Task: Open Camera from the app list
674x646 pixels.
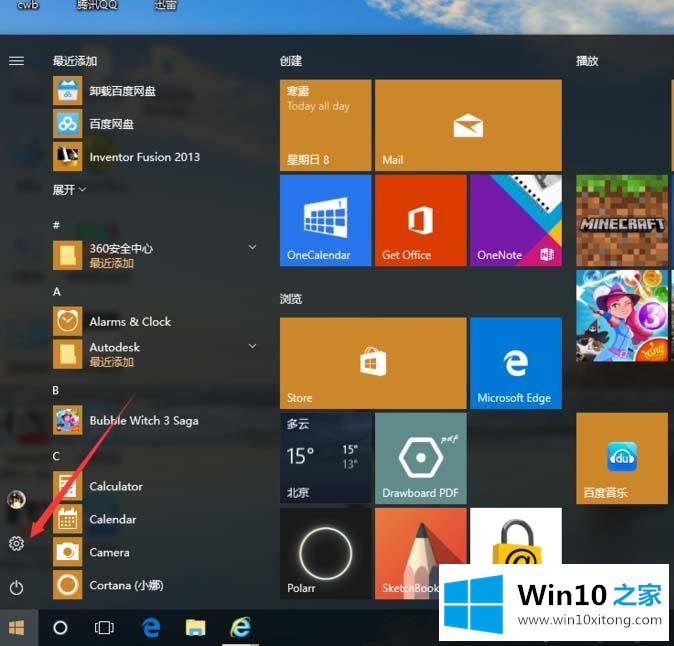Action: tap(156, 552)
